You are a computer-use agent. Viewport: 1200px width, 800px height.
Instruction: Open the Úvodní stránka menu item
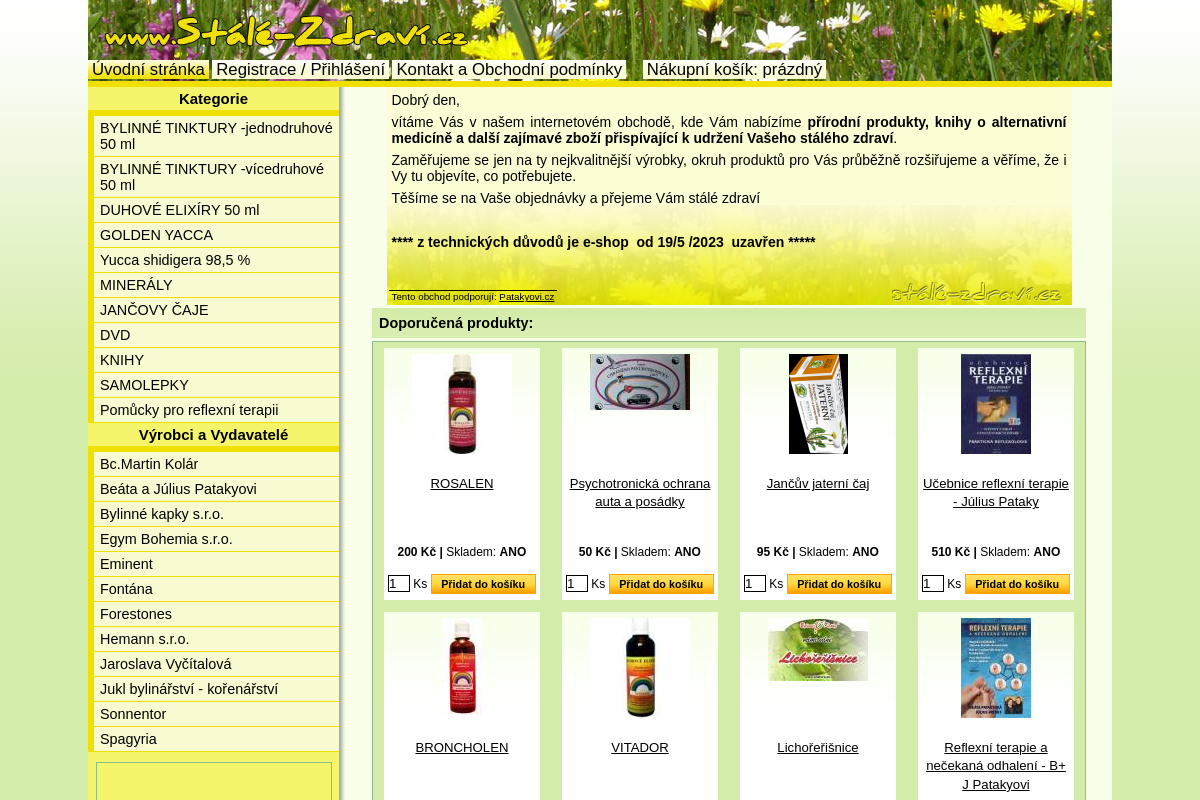point(148,70)
